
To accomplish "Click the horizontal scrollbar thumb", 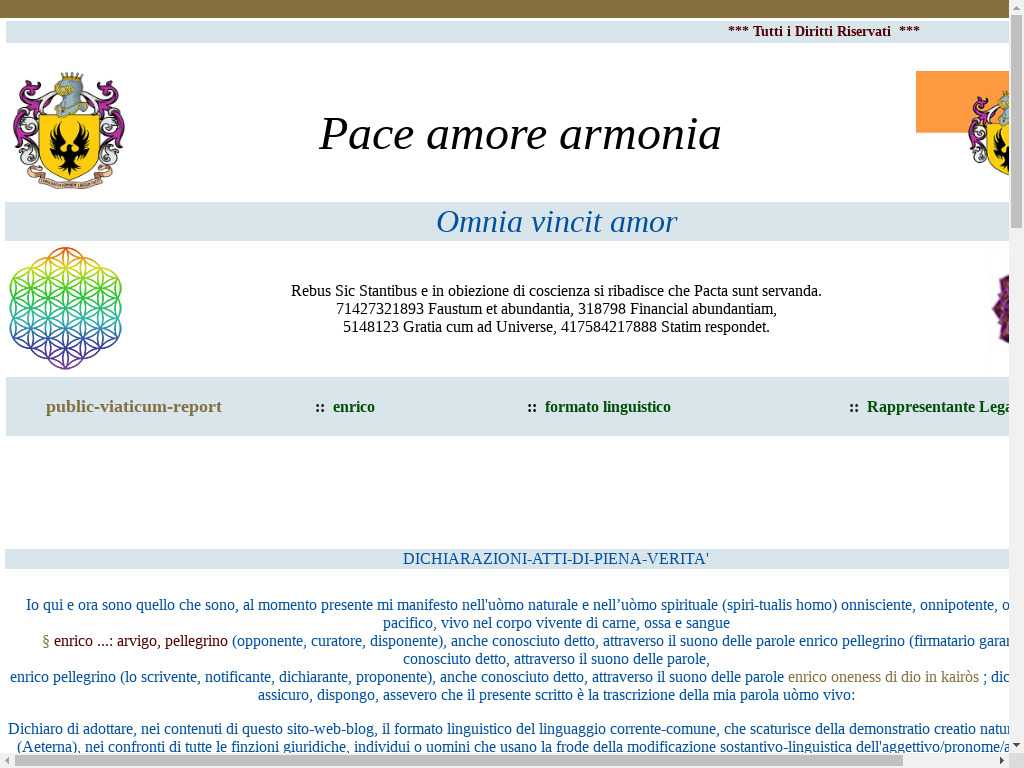I will tap(458, 761).
